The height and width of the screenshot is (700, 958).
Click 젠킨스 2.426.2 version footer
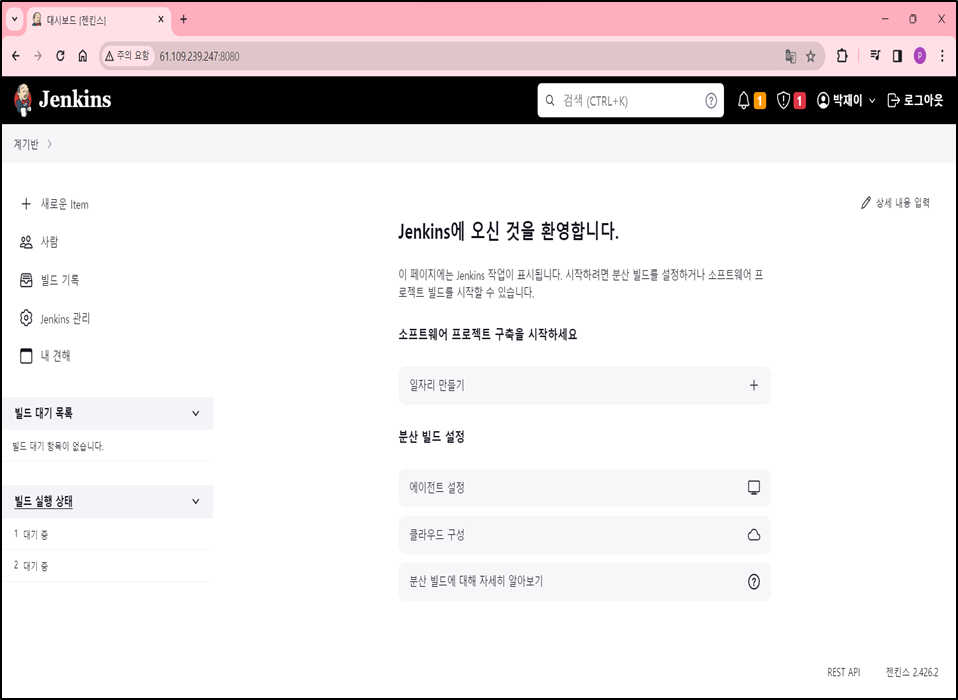(912, 672)
